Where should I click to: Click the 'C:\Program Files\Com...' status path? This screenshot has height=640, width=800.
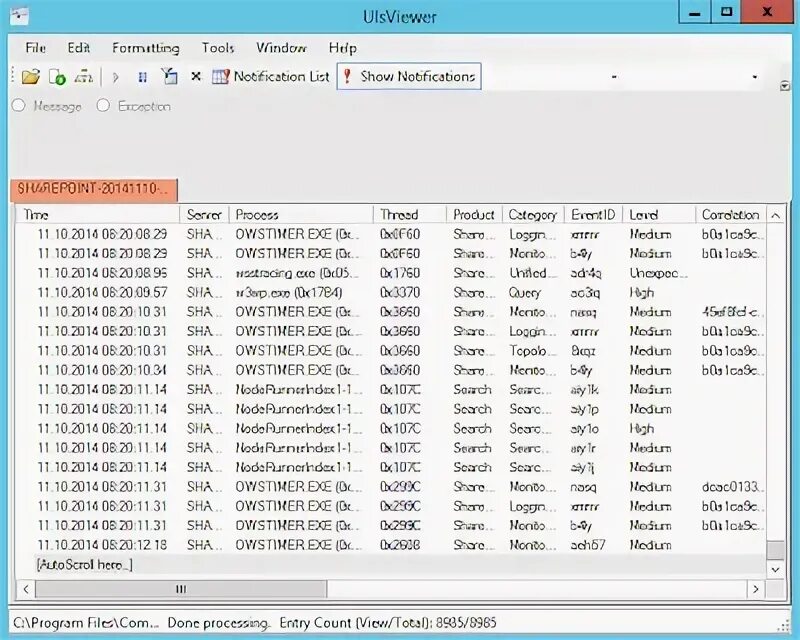[86, 623]
